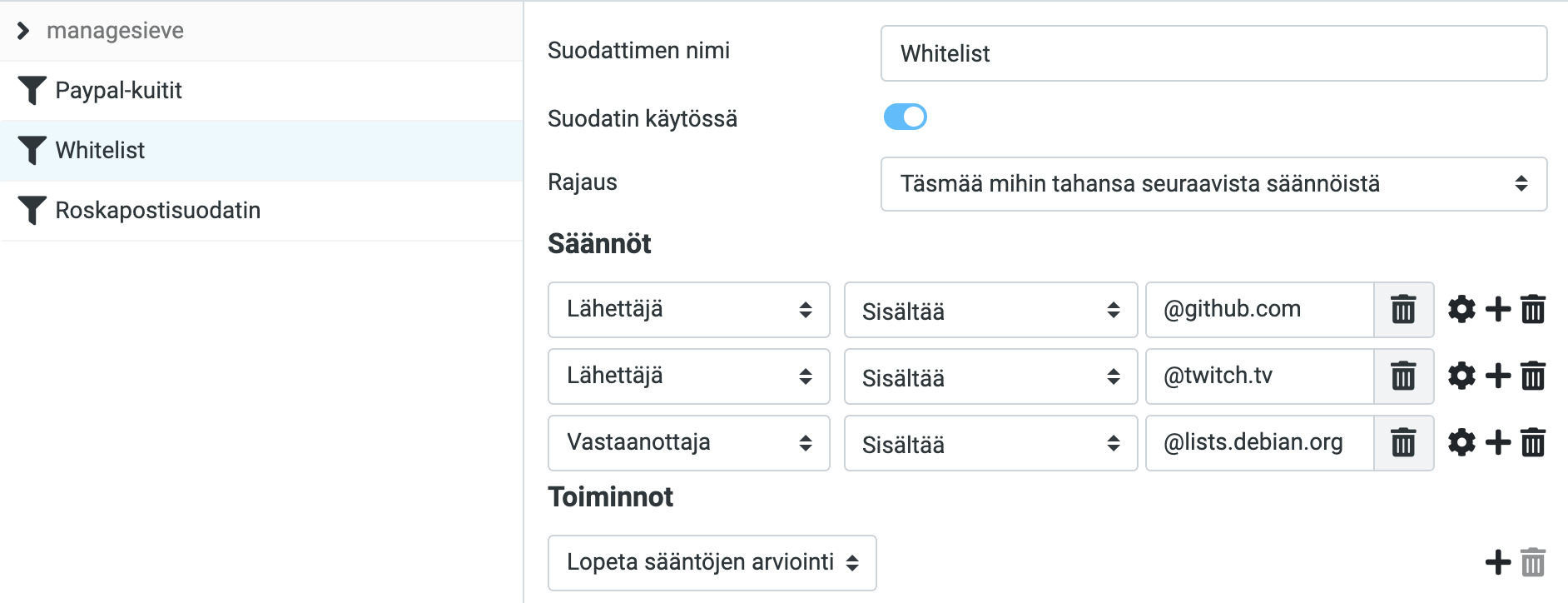Open the Lopeta sääntöjen arviointi action dropdown
This screenshot has height=603, width=1568.
712,563
